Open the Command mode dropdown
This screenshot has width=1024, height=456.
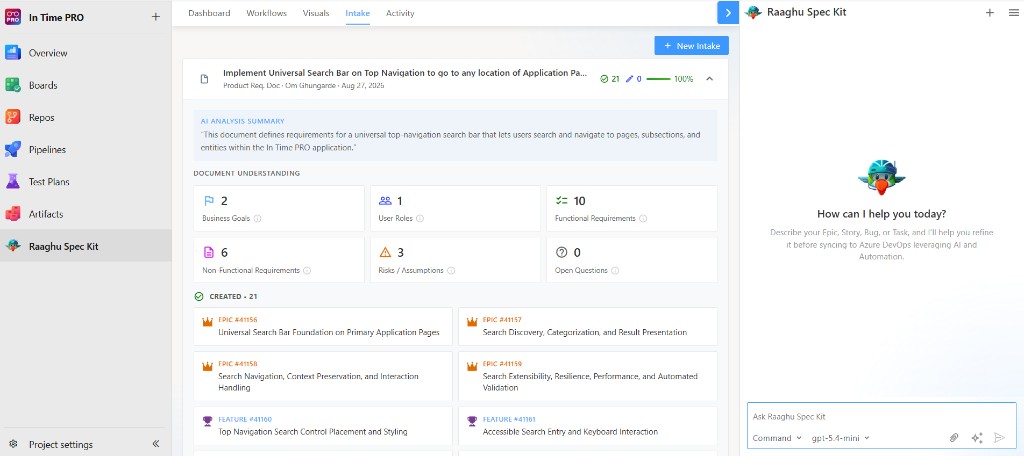coord(777,438)
